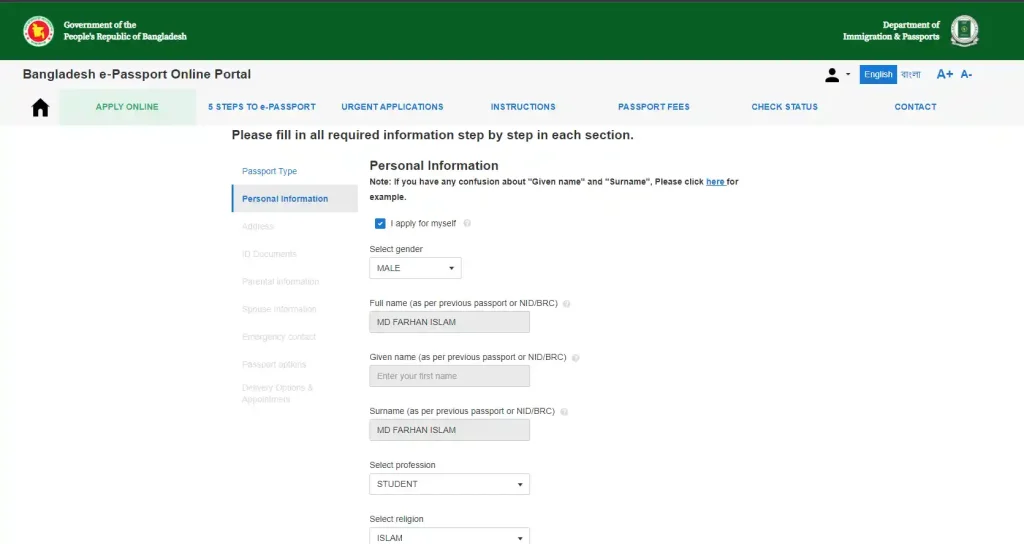Click the Immigration & Passports department logo
Image resolution: width=1024 pixels, height=544 pixels.
click(964, 31)
